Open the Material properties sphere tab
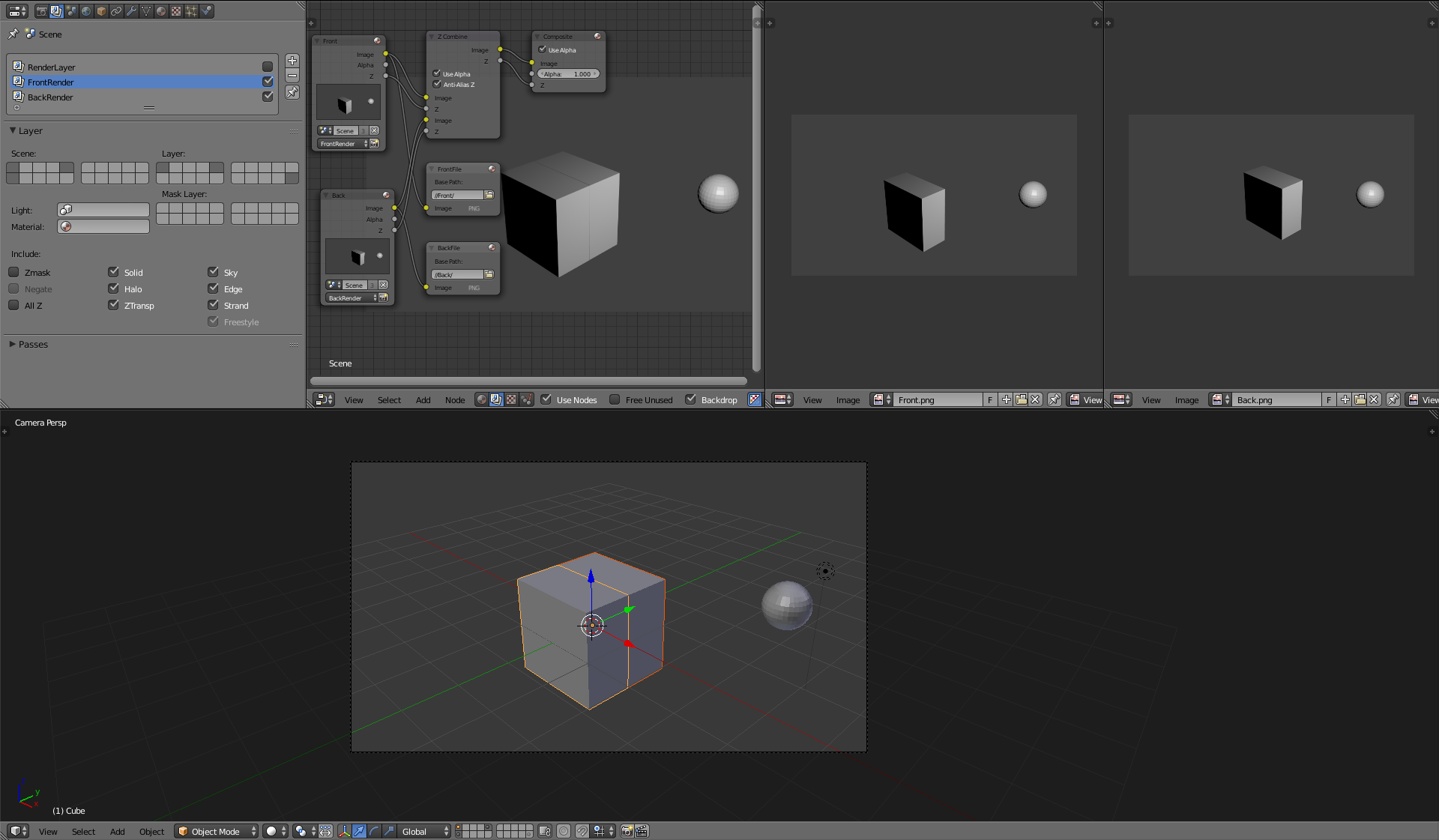The image size is (1439, 840). tap(161, 11)
